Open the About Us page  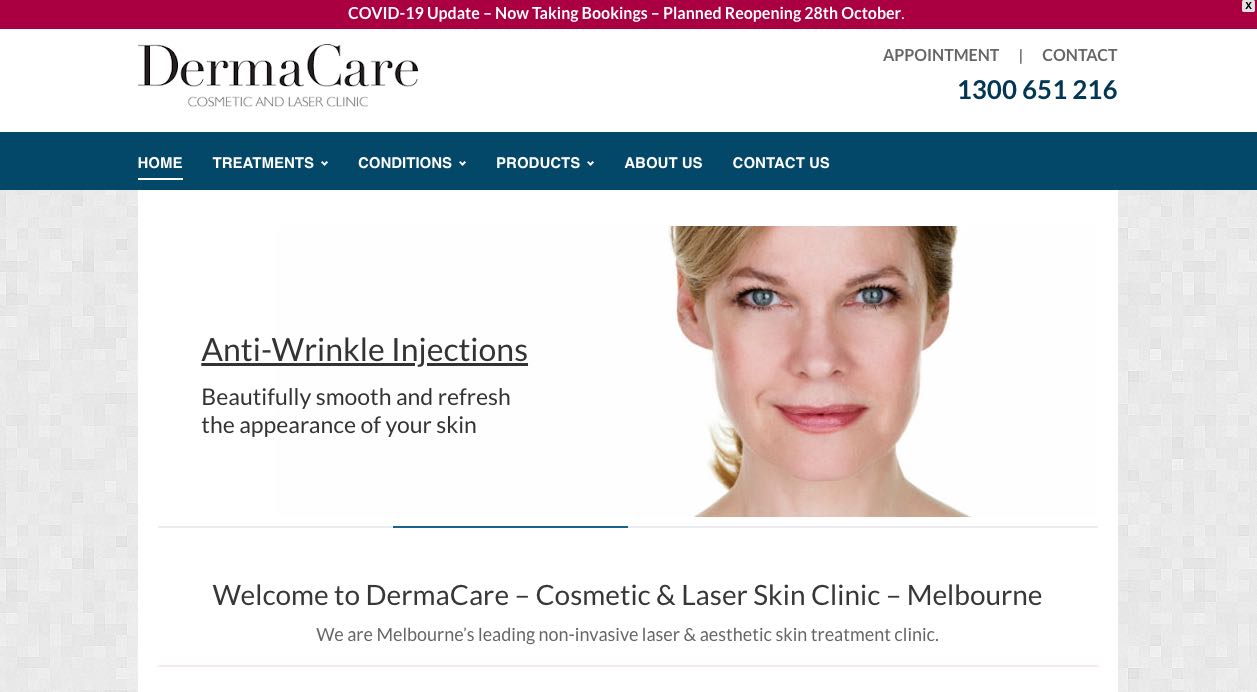pos(663,162)
